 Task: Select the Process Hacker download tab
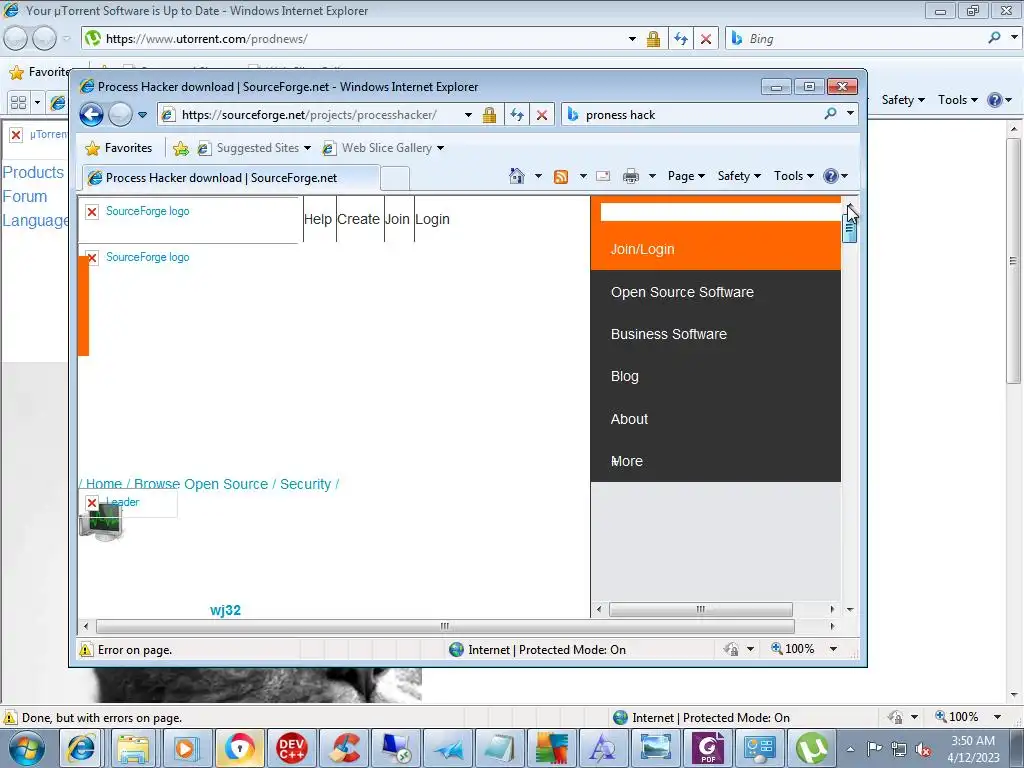(230, 178)
